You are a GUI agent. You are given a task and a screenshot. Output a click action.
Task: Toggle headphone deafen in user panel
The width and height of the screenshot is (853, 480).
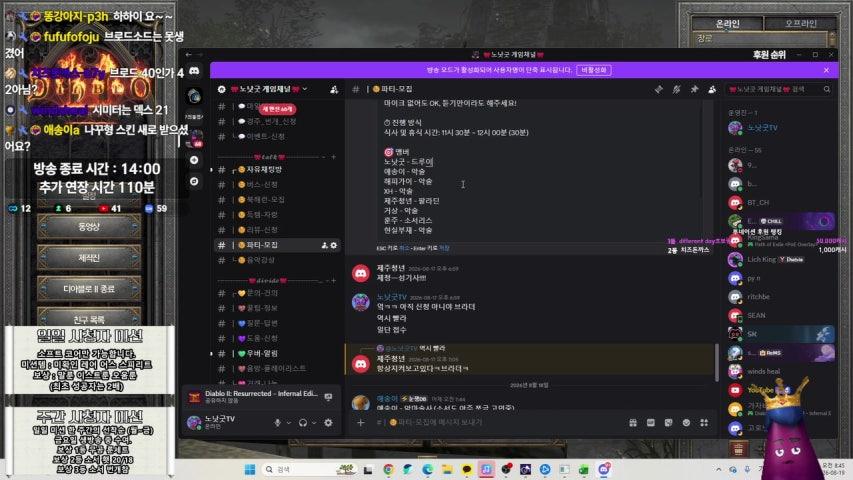coord(303,422)
